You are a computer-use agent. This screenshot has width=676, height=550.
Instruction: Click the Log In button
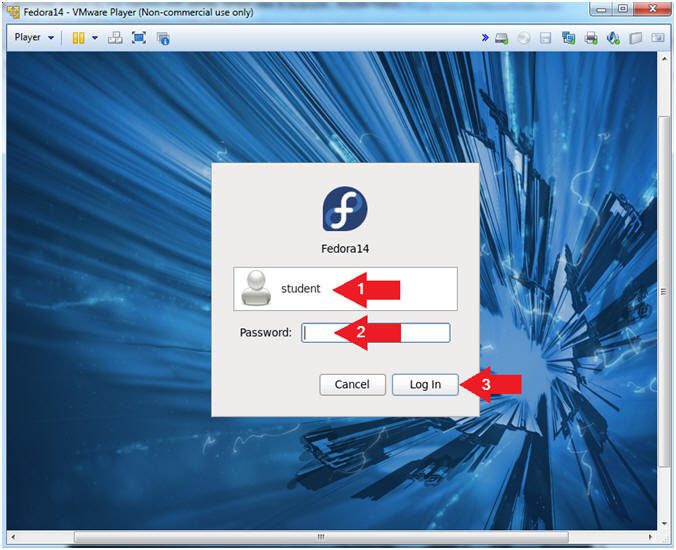coord(425,384)
